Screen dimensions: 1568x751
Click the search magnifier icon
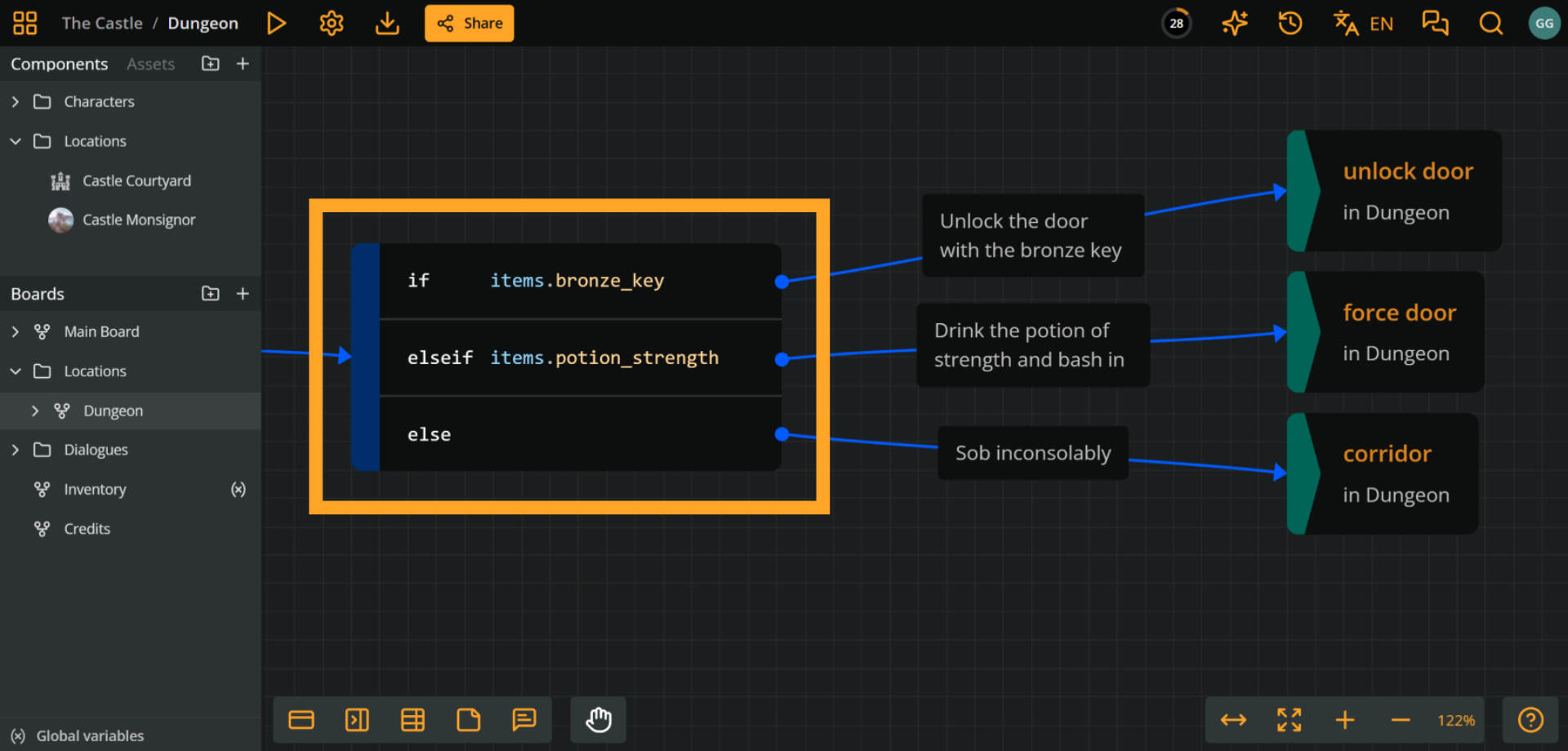click(x=1491, y=23)
